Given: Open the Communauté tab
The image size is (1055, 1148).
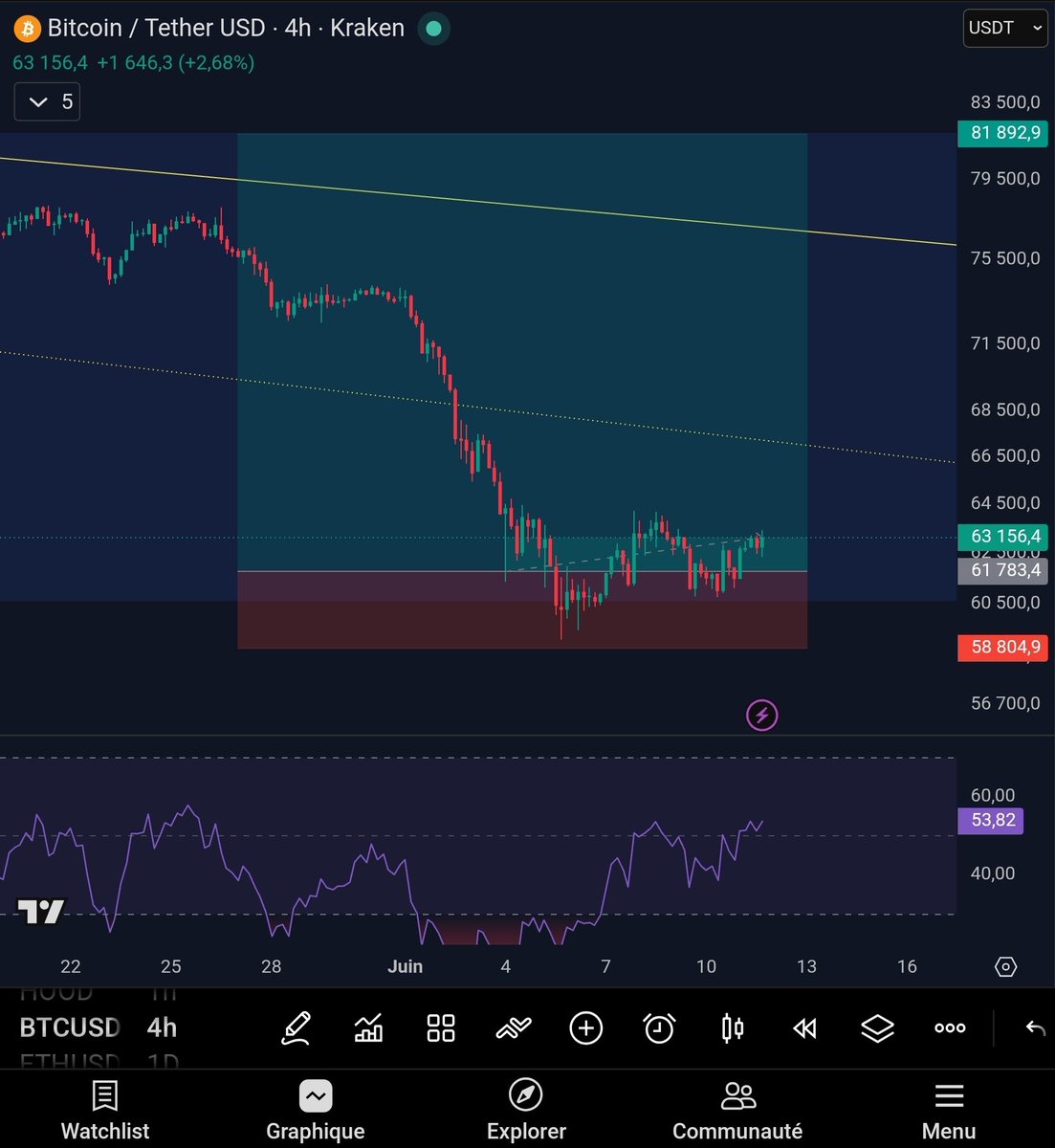Looking at the screenshot, I should pos(737,1111).
